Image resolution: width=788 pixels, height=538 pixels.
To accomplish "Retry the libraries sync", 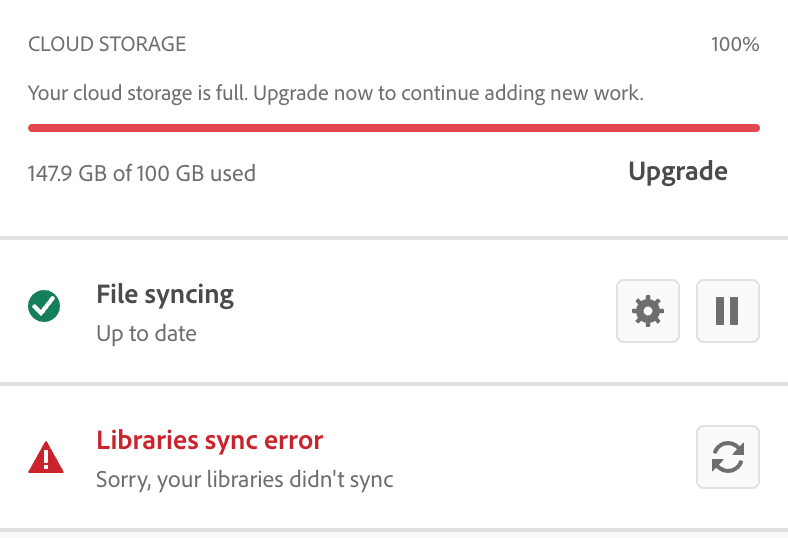I will coord(727,458).
